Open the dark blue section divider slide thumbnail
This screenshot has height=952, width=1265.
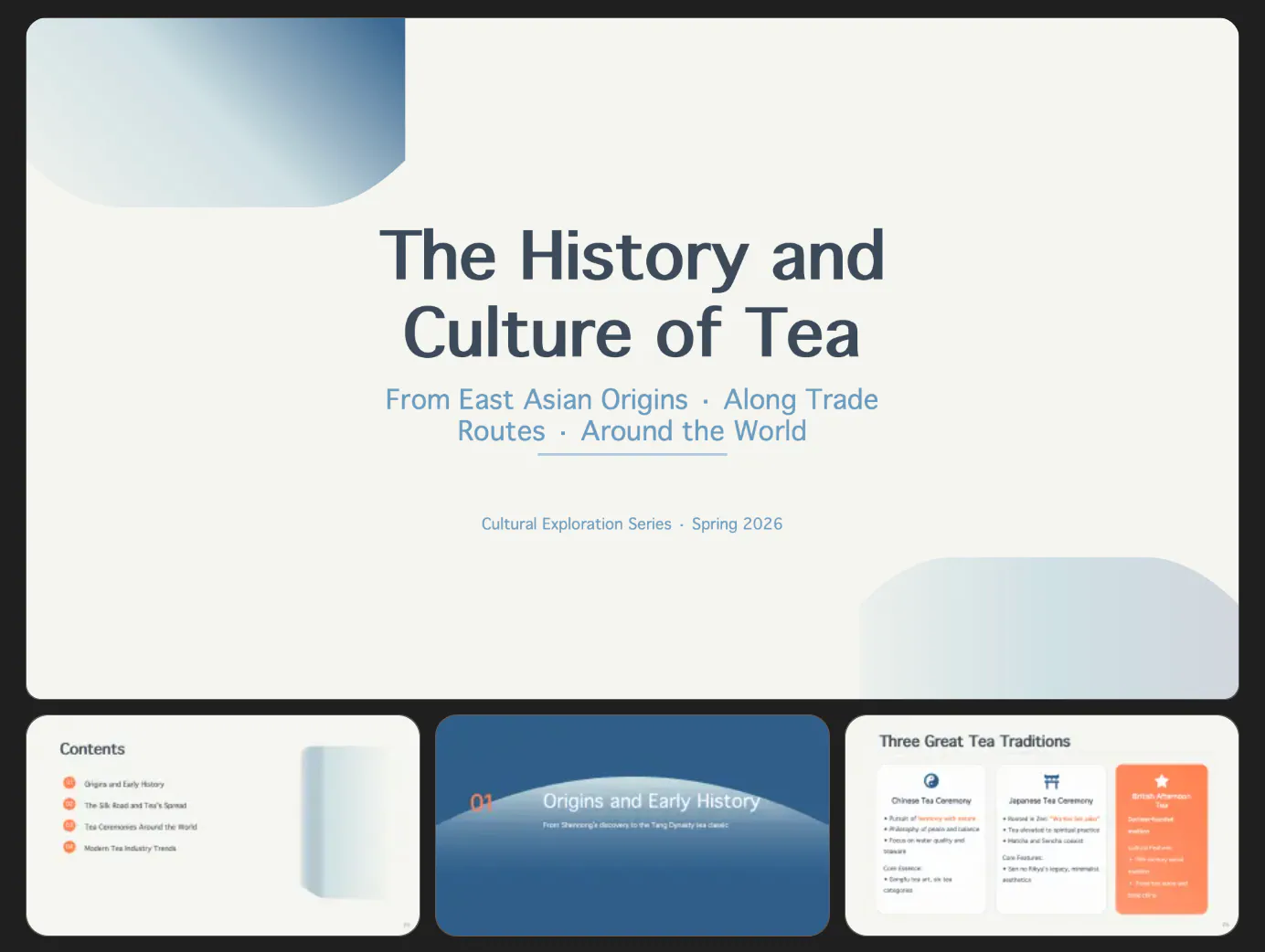[x=632, y=825]
